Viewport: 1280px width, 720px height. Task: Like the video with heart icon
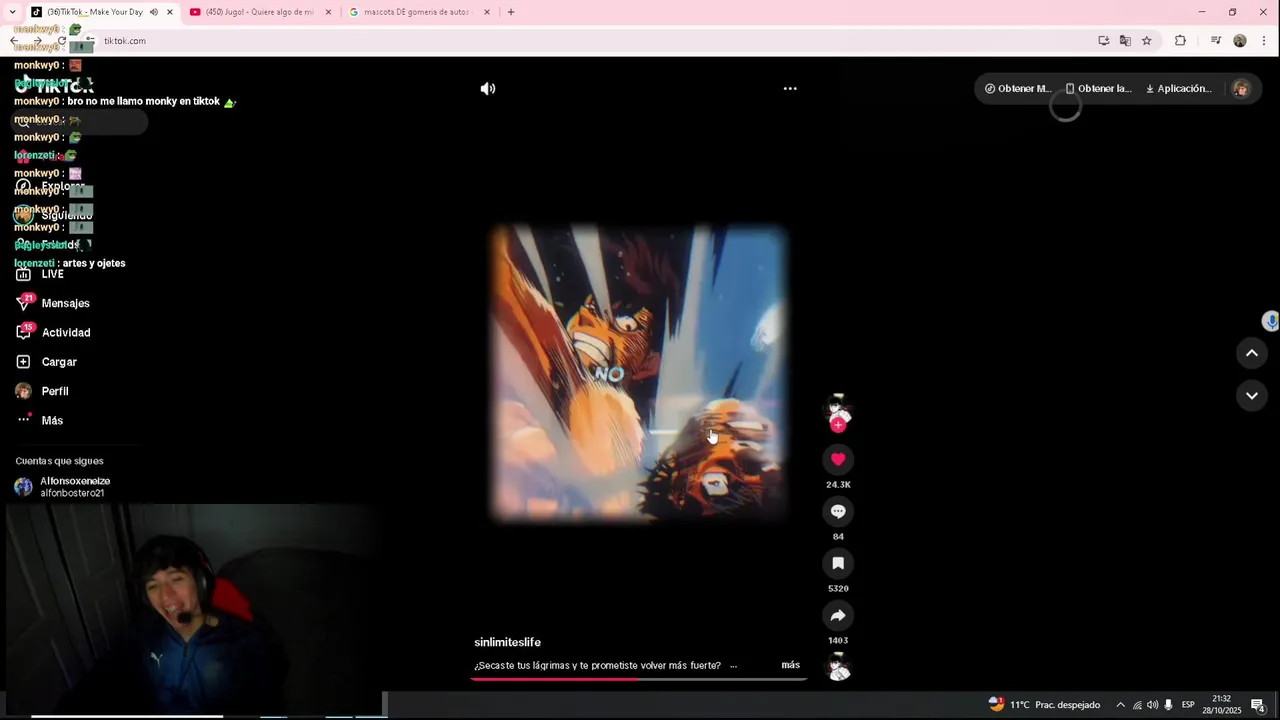838,459
